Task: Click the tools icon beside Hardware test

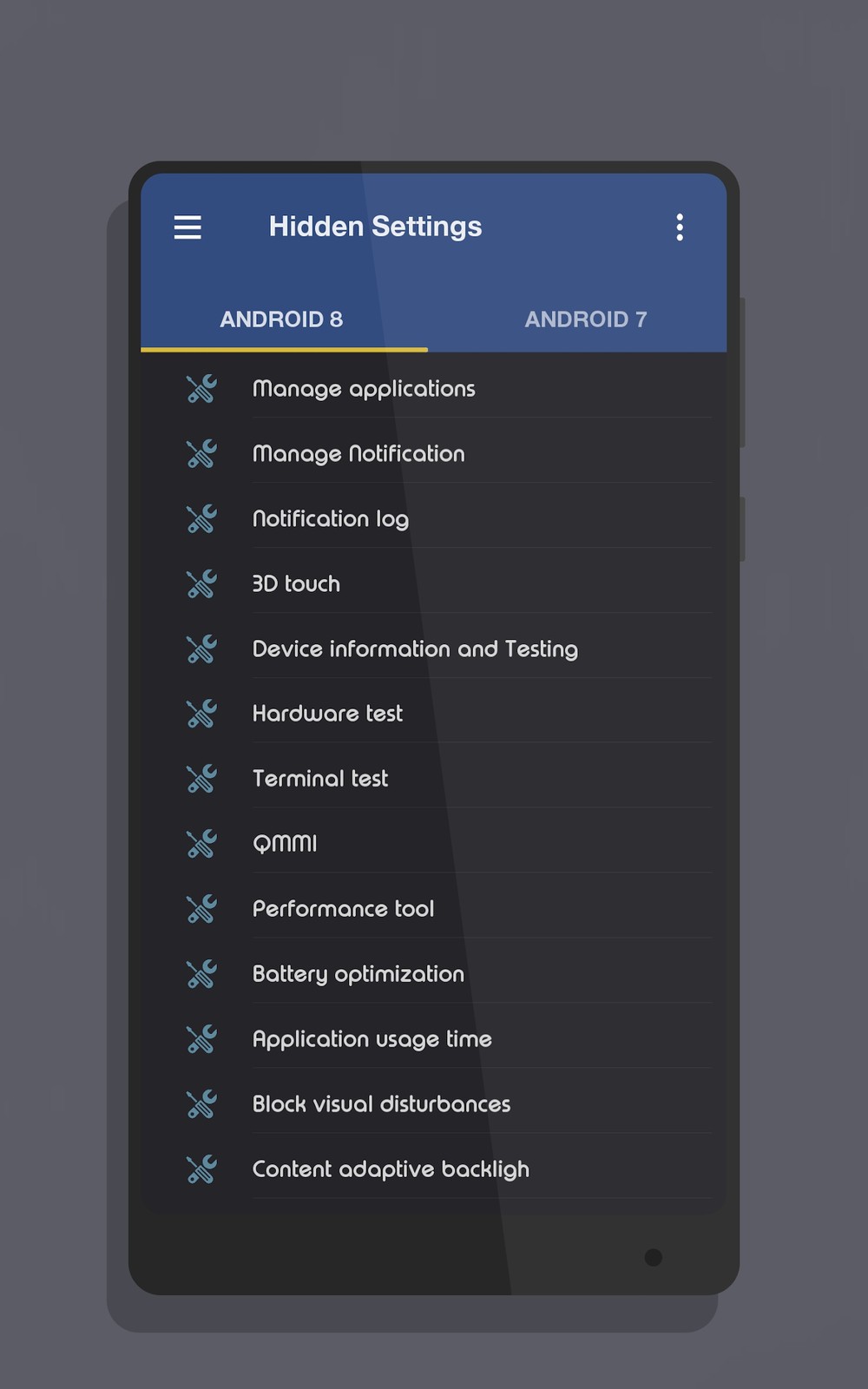Action: (201, 714)
